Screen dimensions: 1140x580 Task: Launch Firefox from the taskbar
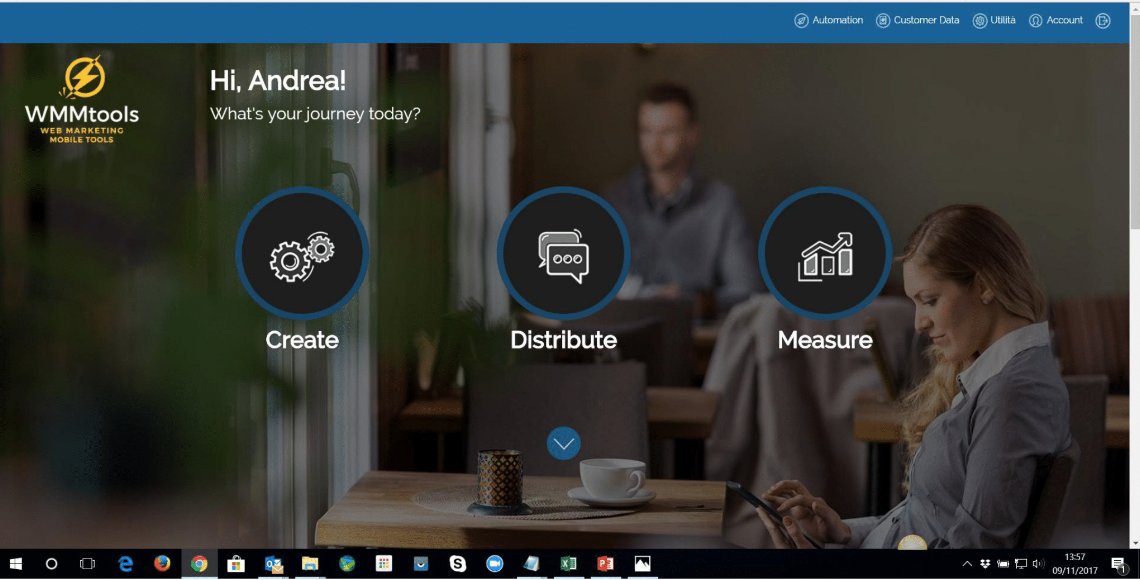[162, 564]
